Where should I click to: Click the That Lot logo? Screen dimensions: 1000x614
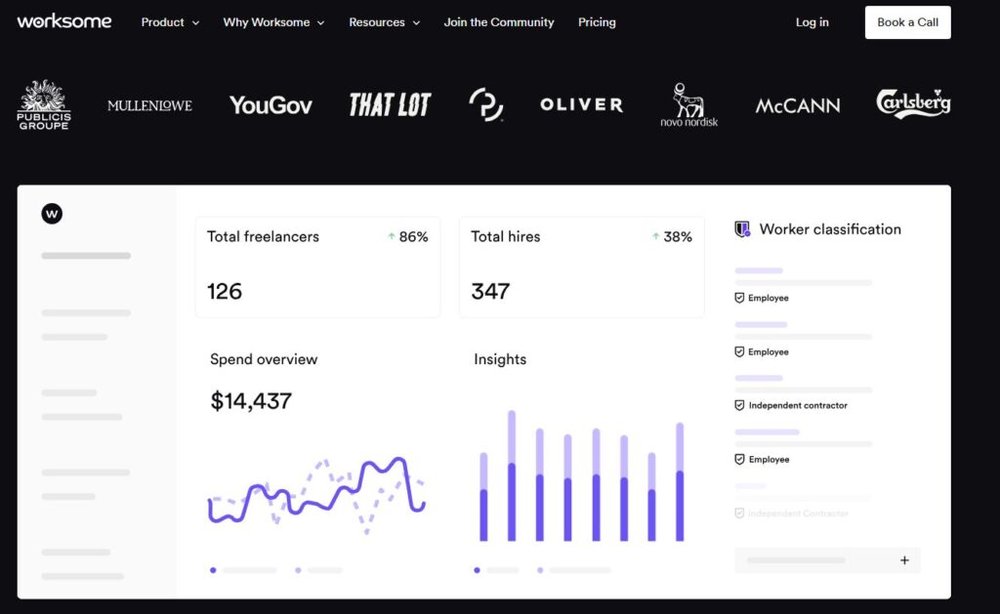click(389, 105)
